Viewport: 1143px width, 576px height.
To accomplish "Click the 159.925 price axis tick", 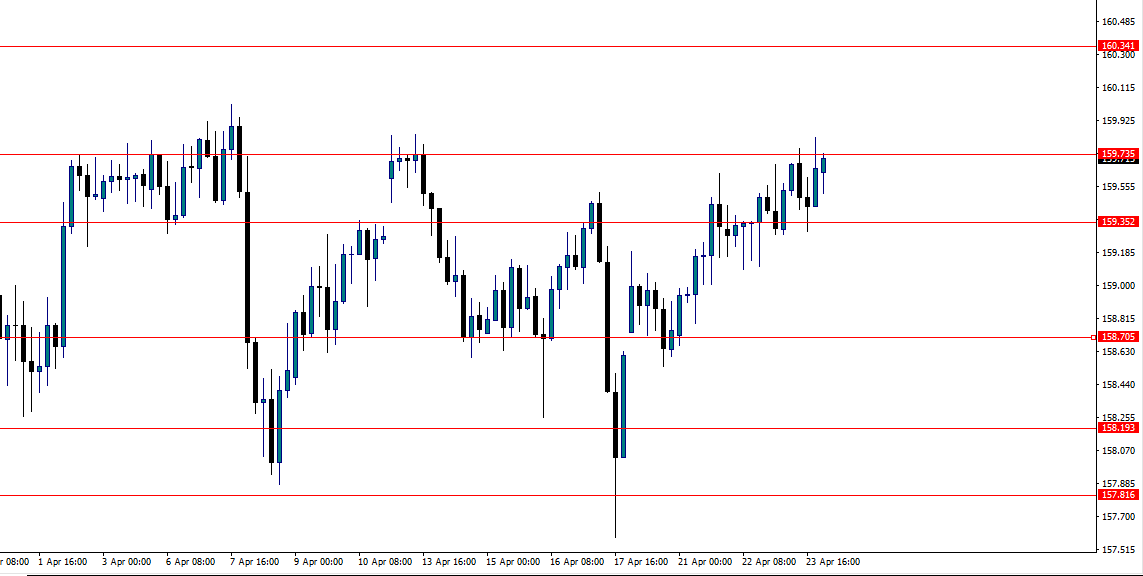I will point(1118,120).
